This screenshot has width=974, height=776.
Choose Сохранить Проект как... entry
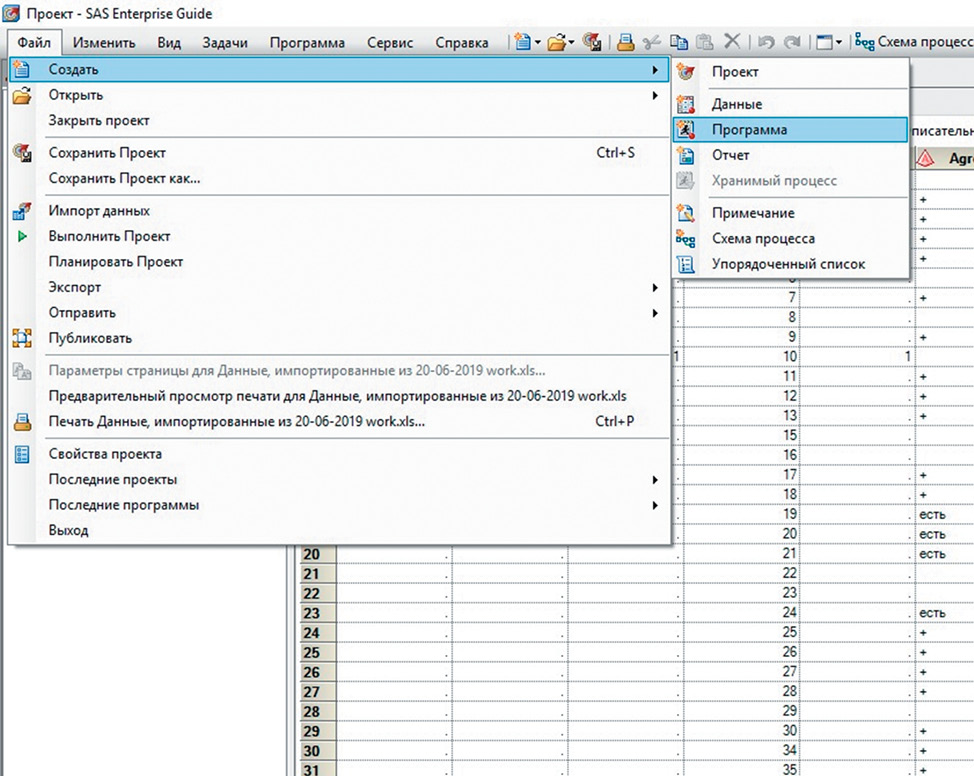[124, 178]
